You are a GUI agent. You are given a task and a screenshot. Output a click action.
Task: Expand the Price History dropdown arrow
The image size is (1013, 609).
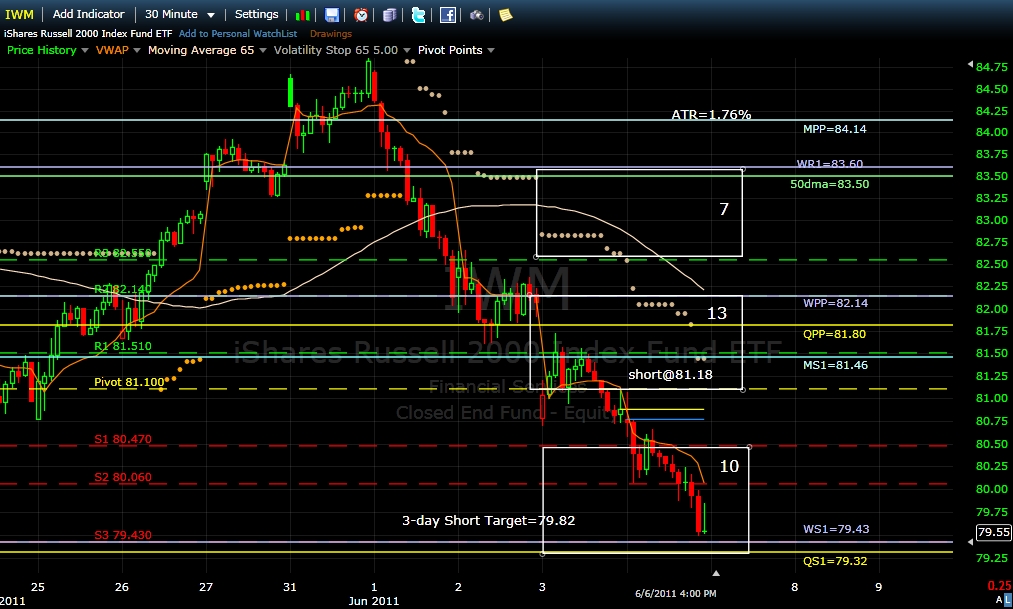pos(85,50)
